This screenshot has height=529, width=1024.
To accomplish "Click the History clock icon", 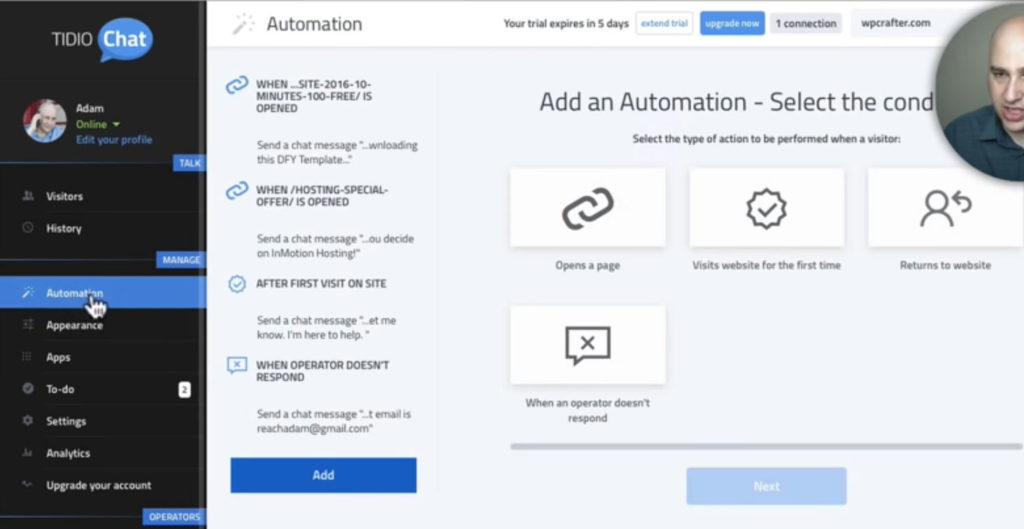I will (27, 228).
